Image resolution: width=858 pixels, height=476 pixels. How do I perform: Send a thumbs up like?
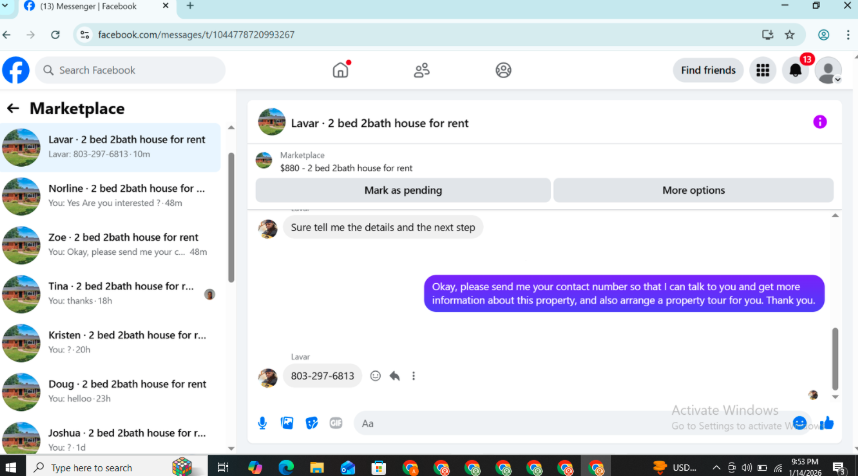826,423
